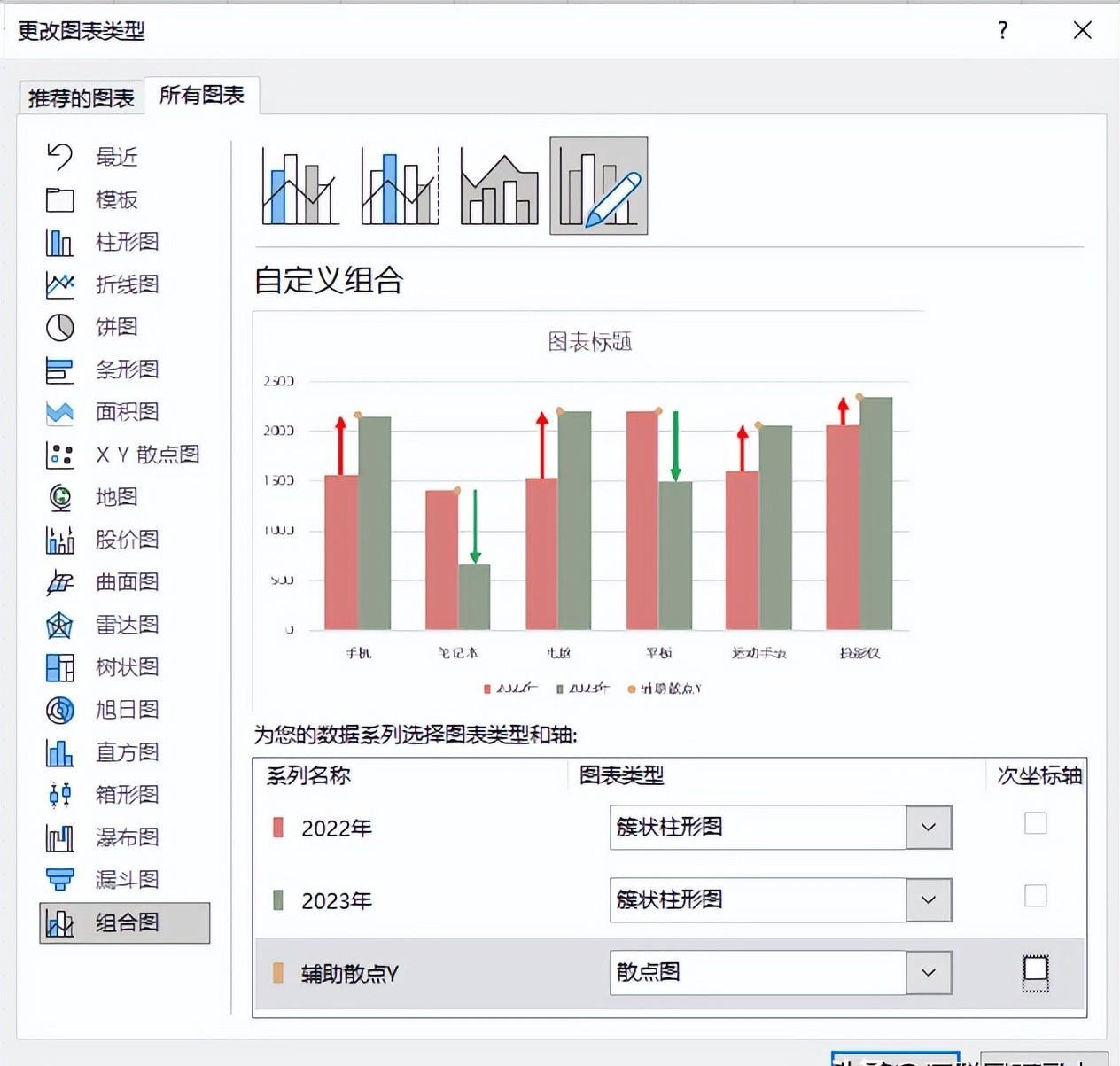Choose the Stock chart (股价图) icon
Viewport: 1120px width, 1066px height.
(x=59, y=540)
